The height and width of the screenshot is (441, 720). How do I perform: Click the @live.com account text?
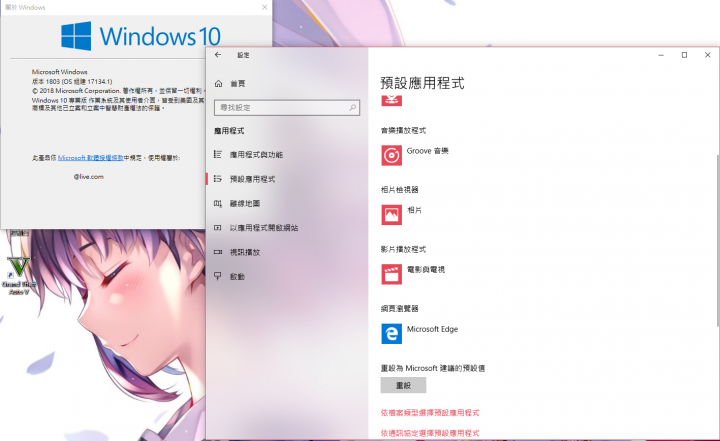tap(89, 176)
